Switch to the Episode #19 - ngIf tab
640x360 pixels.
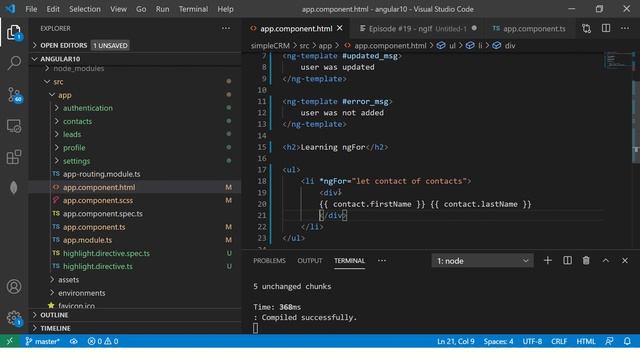pyautogui.click(x=418, y=29)
